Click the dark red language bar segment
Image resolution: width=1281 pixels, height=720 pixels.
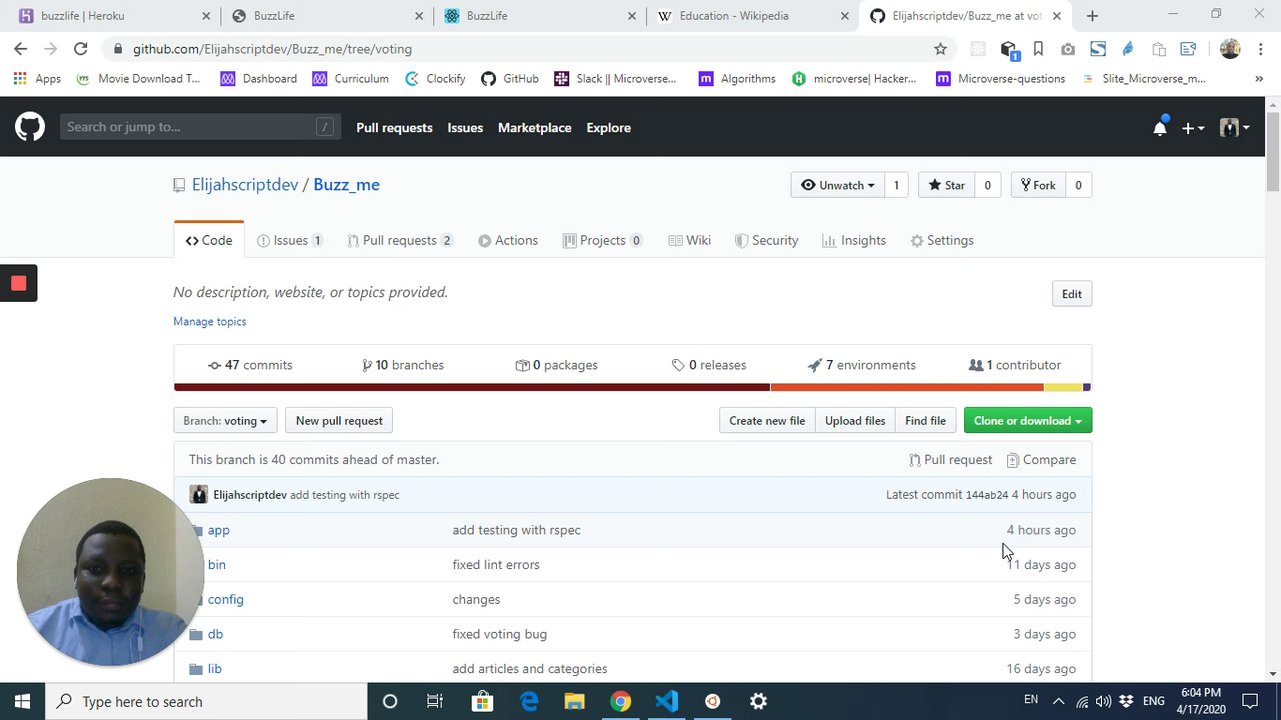tap(472, 387)
